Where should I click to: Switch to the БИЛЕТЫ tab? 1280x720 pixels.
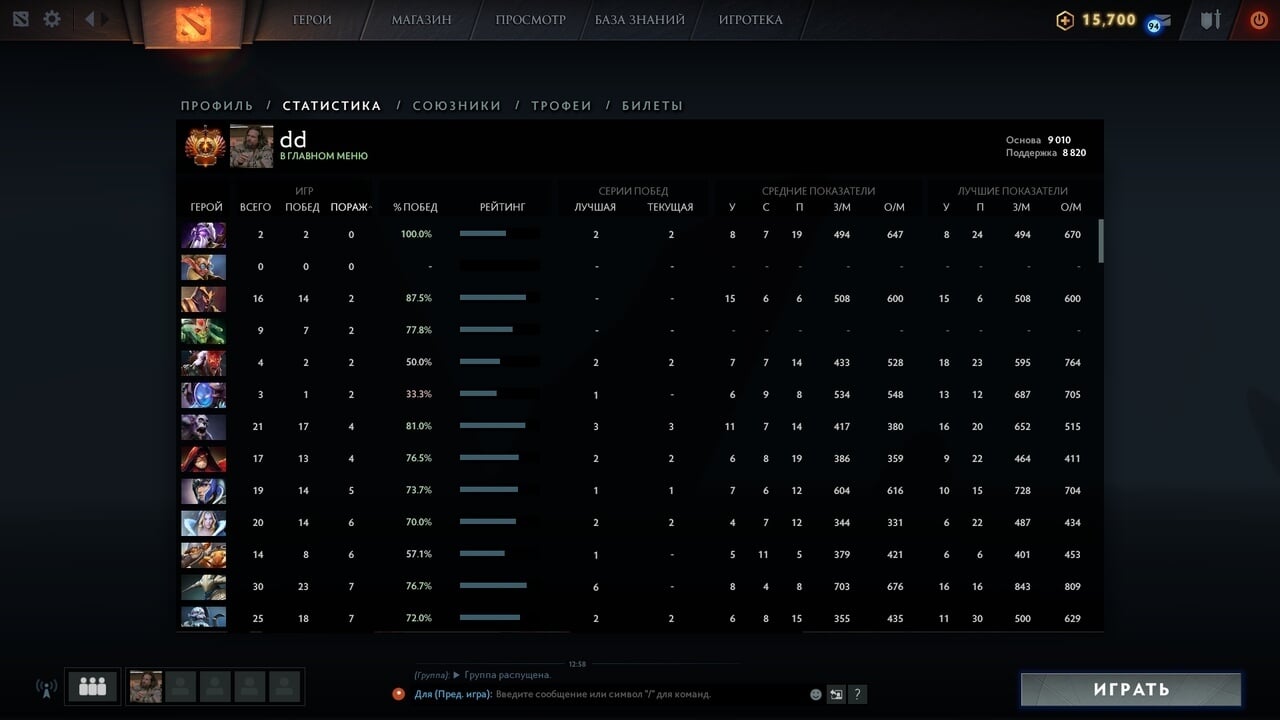[x=652, y=106]
